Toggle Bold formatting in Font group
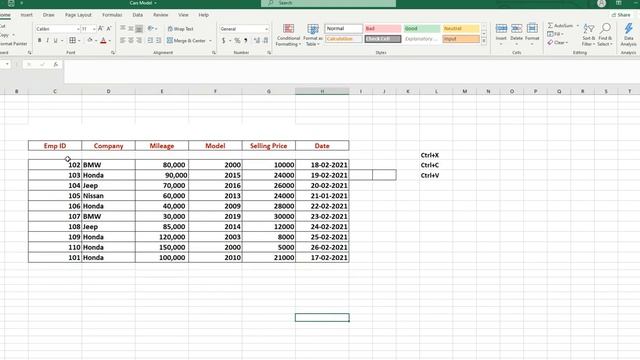Viewport: 640px width, 360px height. coord(40,40)
